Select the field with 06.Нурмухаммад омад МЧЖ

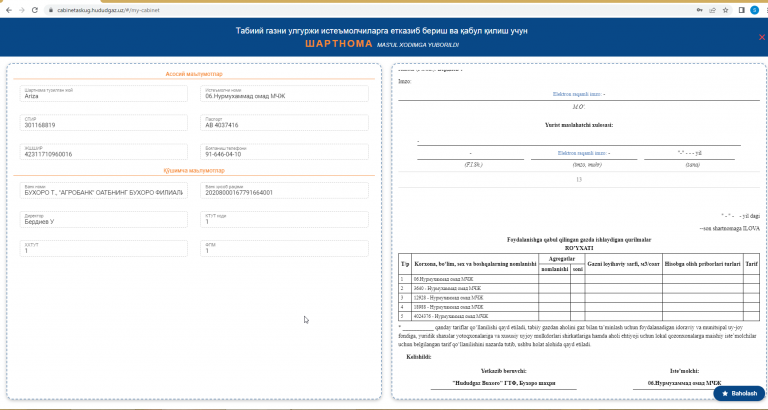(x=284, y=94)
